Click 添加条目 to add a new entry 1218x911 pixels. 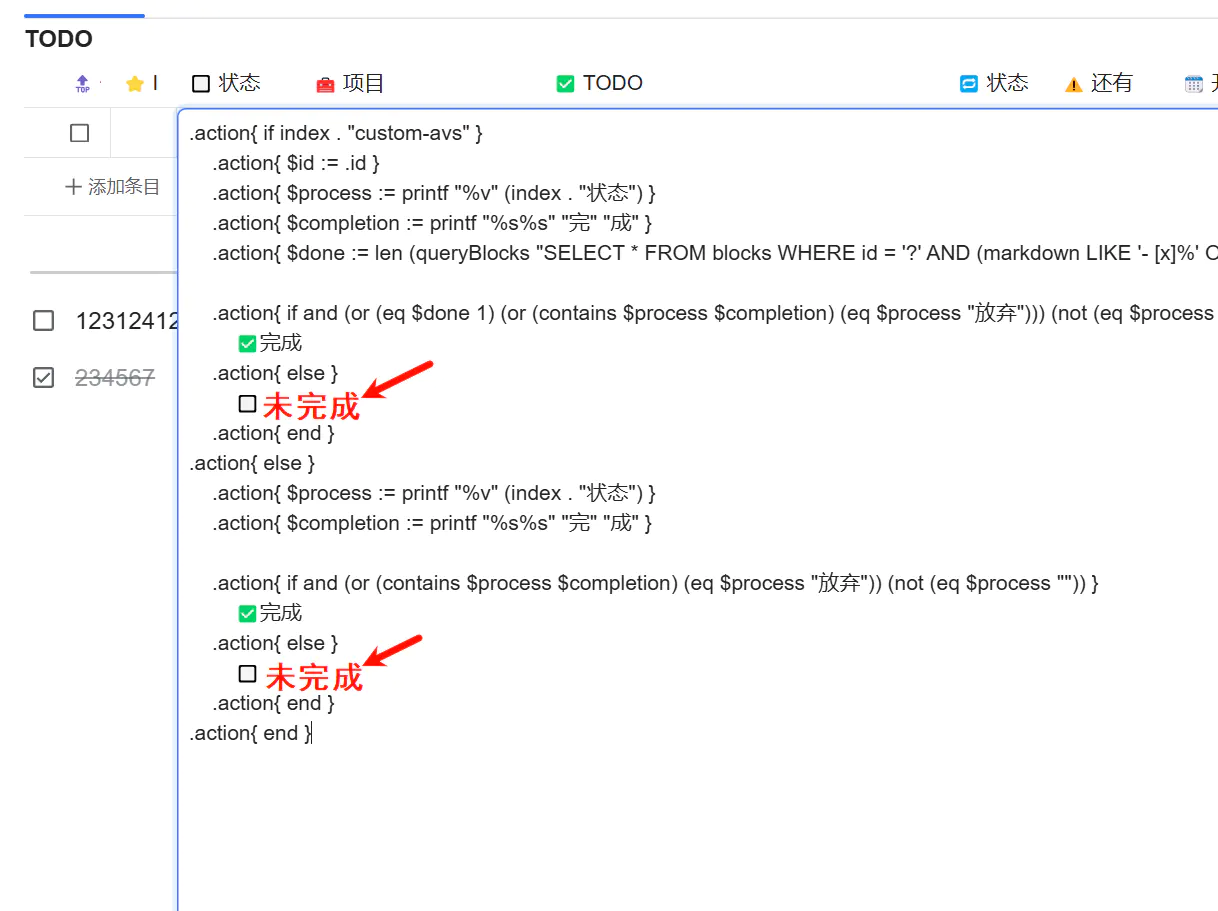(112, 187)
